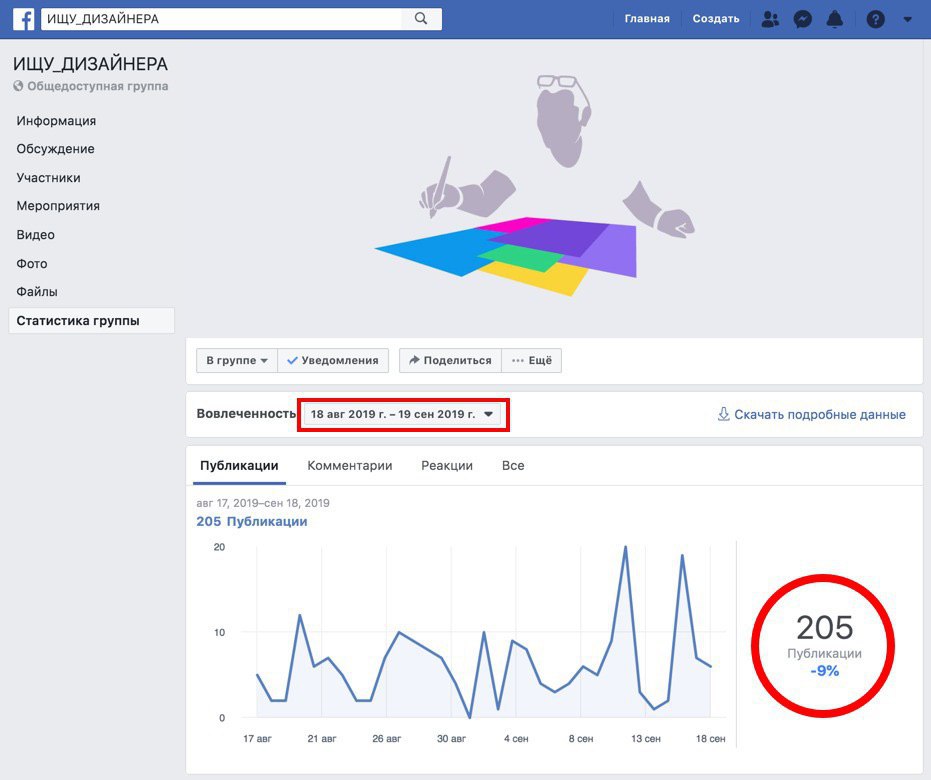Switch to the Комментарии tab
The image size is (931, 780).
pos(349,465)
